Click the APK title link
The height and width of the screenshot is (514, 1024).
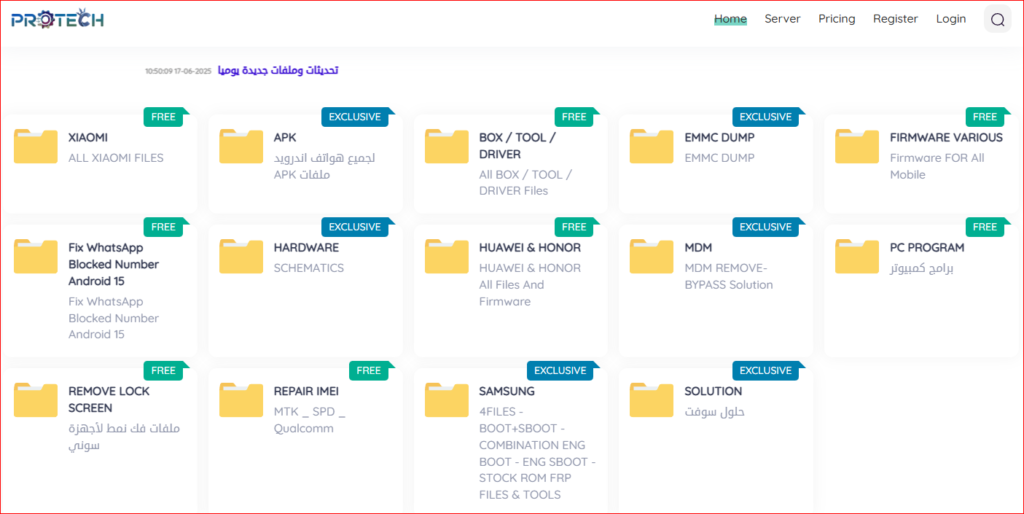(284, 138)
